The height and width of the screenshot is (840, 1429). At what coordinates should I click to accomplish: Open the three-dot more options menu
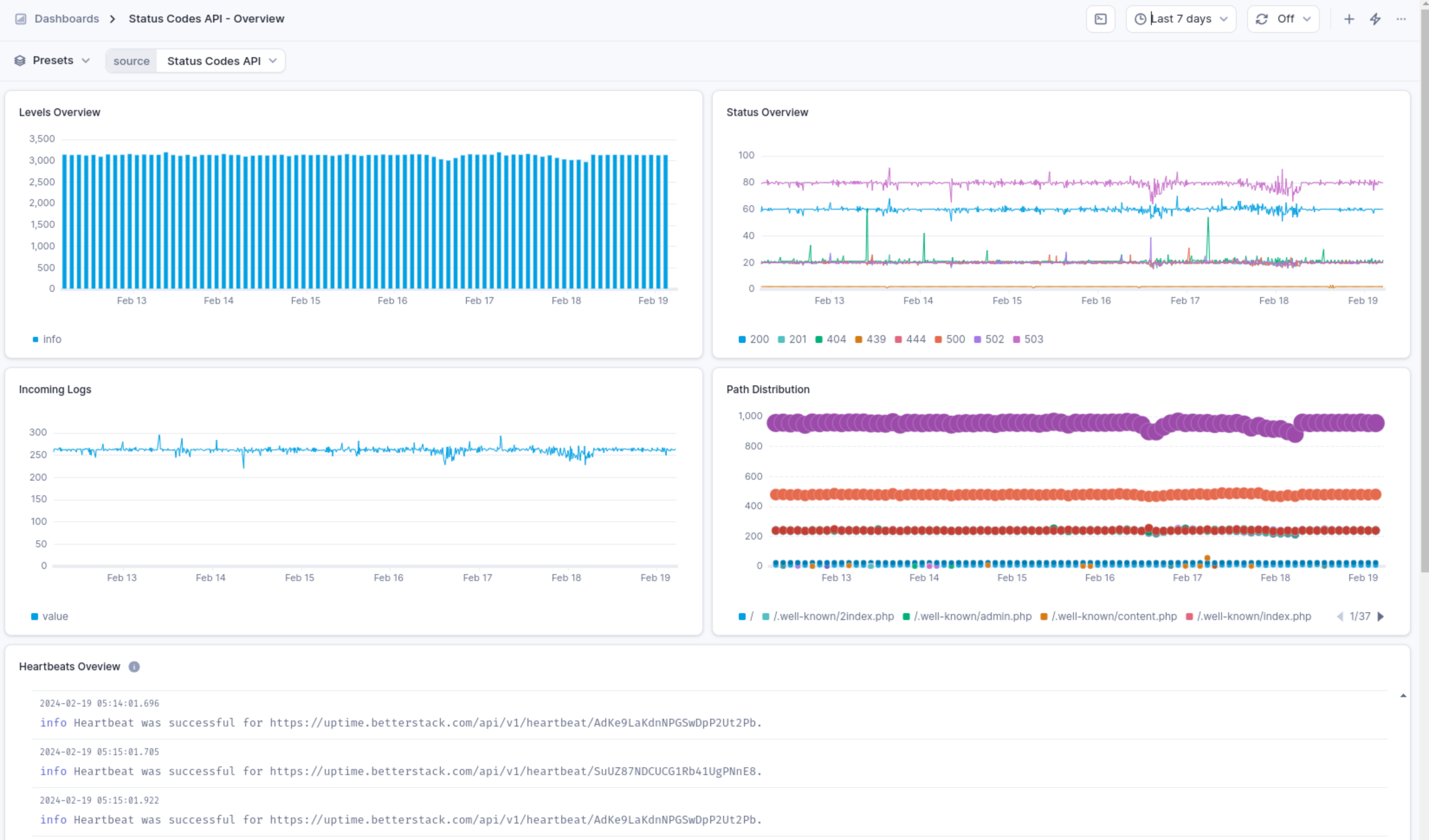(1401, 19)
